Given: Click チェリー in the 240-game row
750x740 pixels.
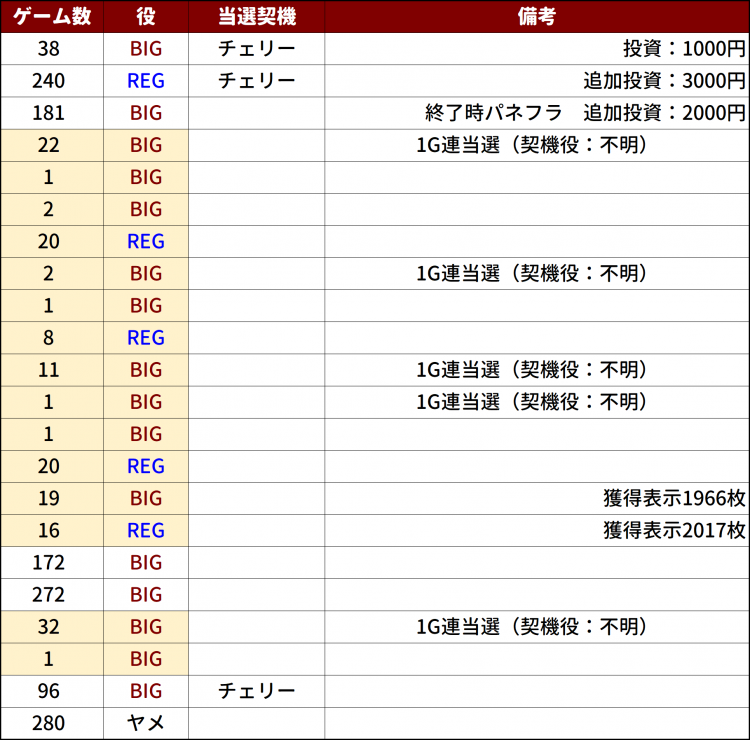Looking at the screenshot, I should [256, 81].
